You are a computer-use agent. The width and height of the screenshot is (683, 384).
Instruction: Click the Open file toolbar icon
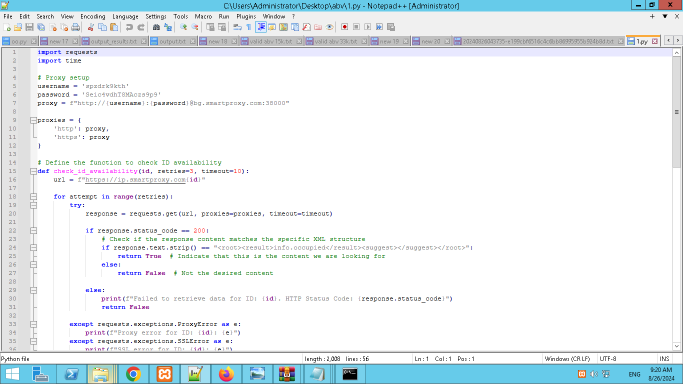[x=18, y=27]
